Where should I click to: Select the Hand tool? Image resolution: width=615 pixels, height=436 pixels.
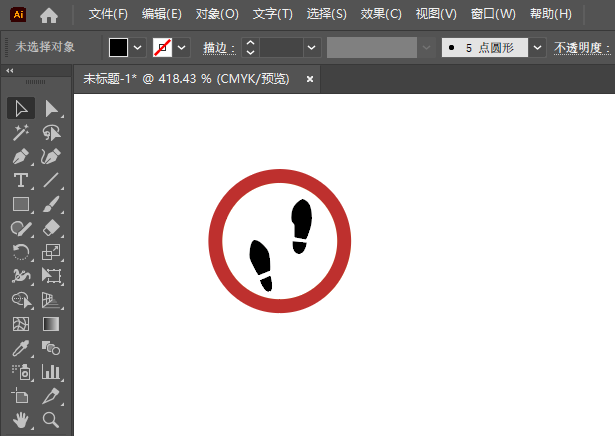(x=21, y=420)
